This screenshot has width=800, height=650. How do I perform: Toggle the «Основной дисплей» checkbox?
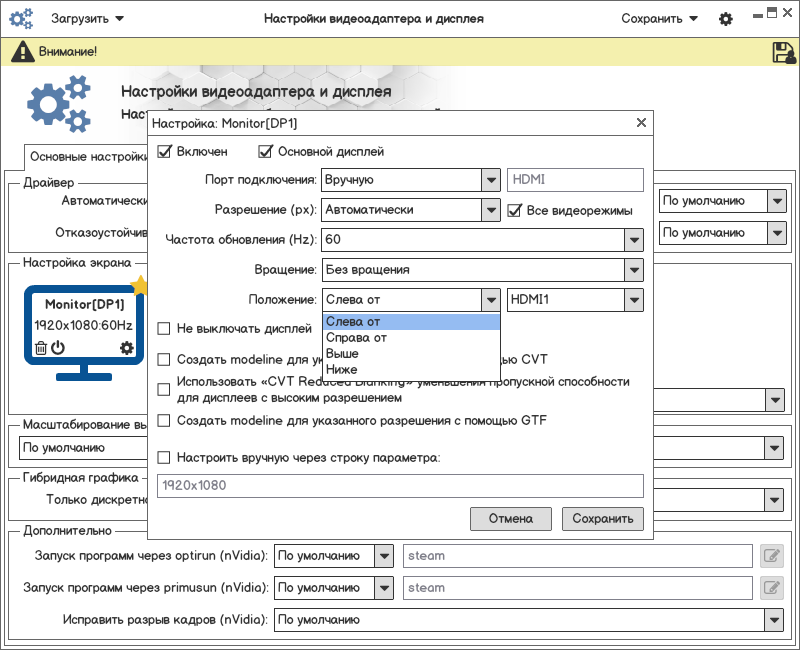coord(266,152)
